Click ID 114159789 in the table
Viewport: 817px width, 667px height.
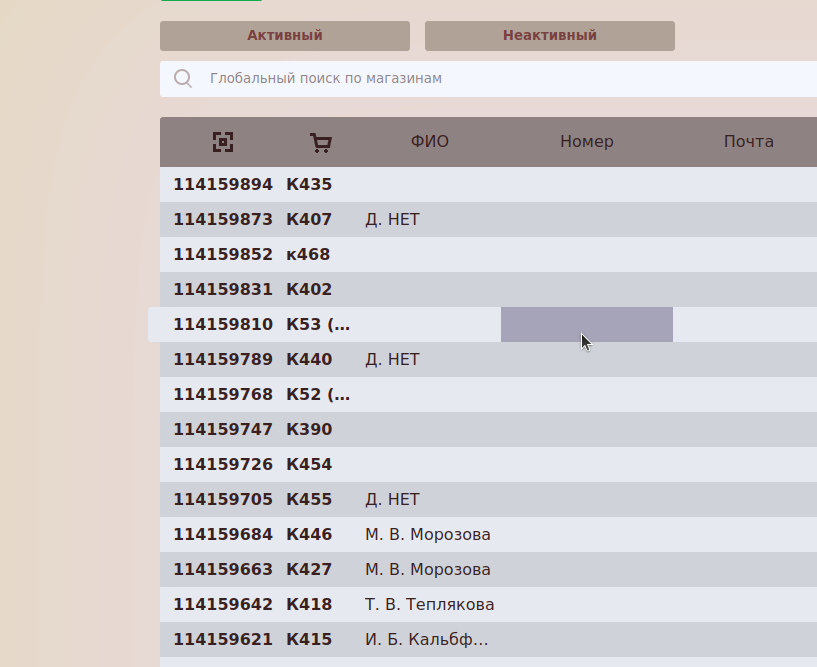(223, 360)
